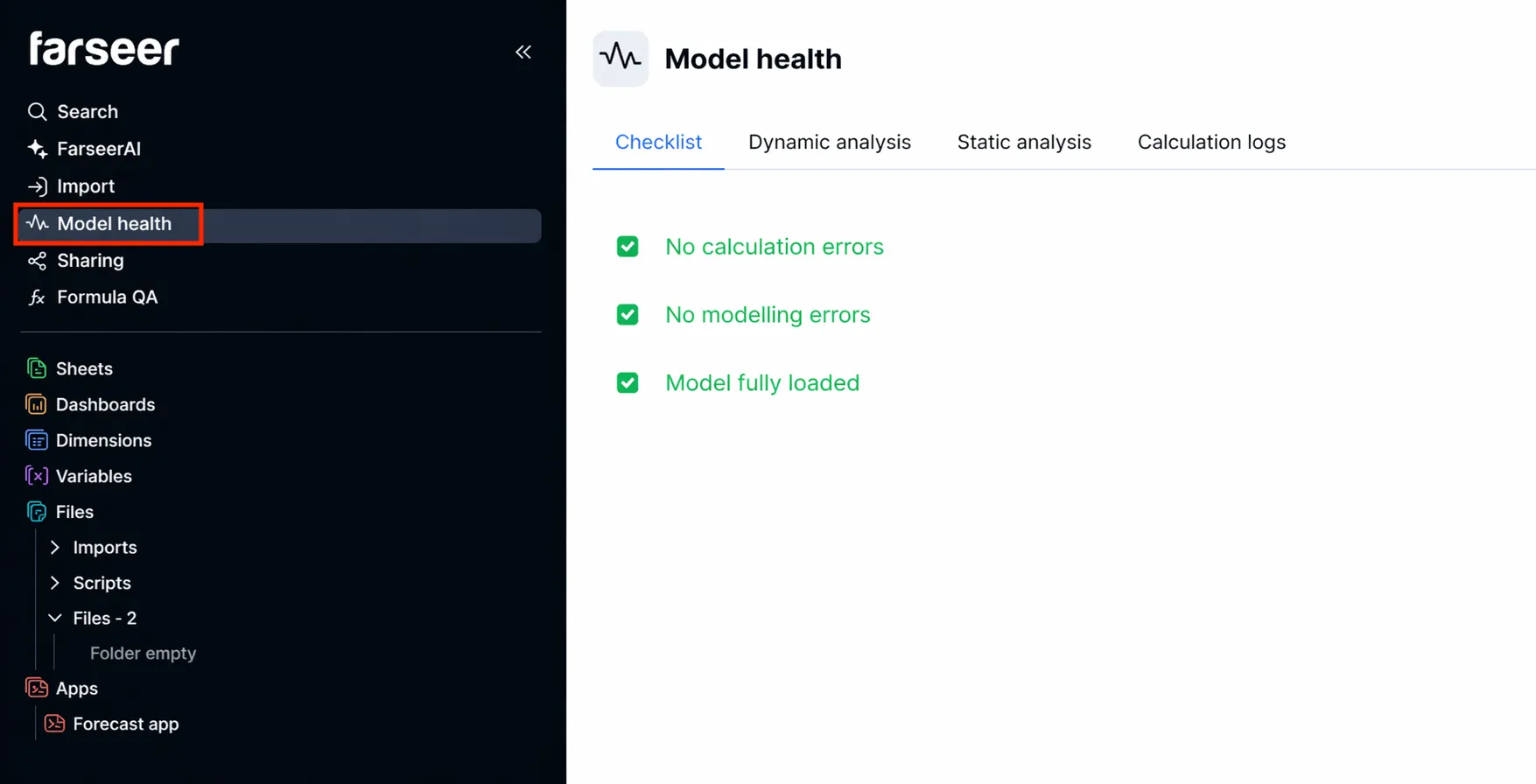This screenshot has height=784, width=1536.
Task: Click the No calculation errors checkmark
Action: pyautogui.click(x=628, y=246)
